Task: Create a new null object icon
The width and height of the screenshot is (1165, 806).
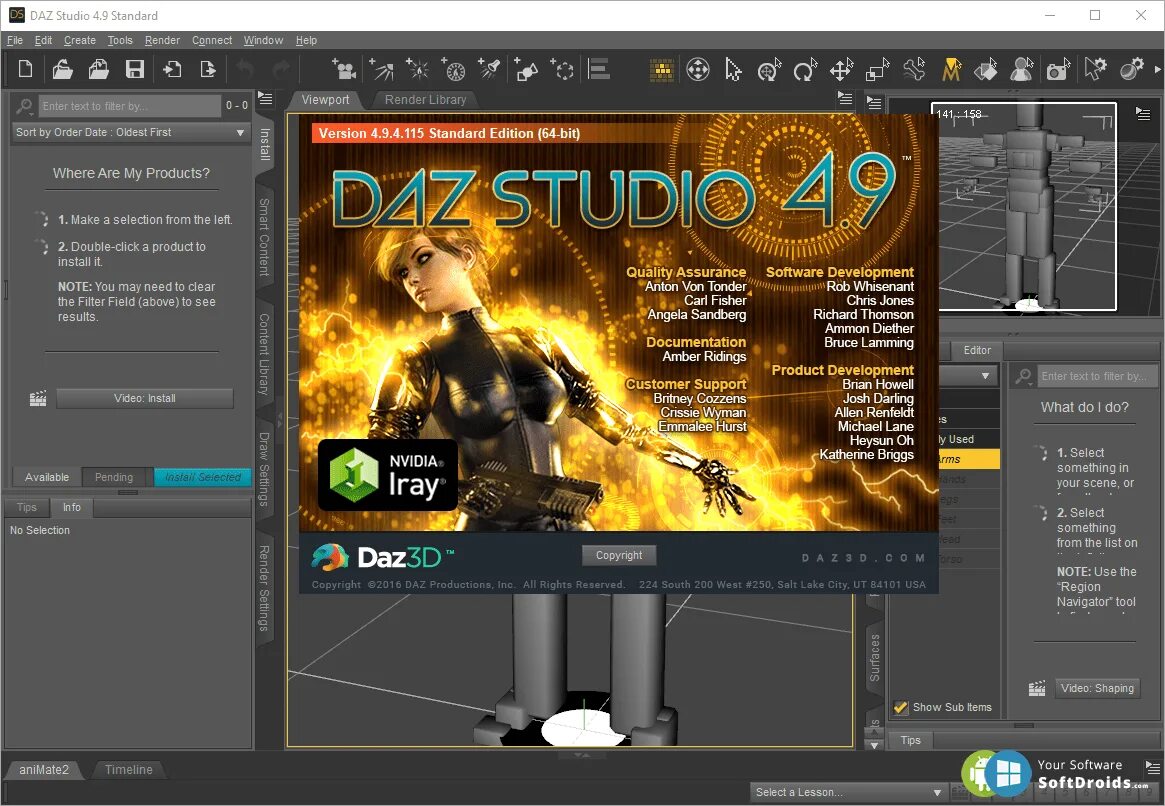Action: click(x=563, y=69)
